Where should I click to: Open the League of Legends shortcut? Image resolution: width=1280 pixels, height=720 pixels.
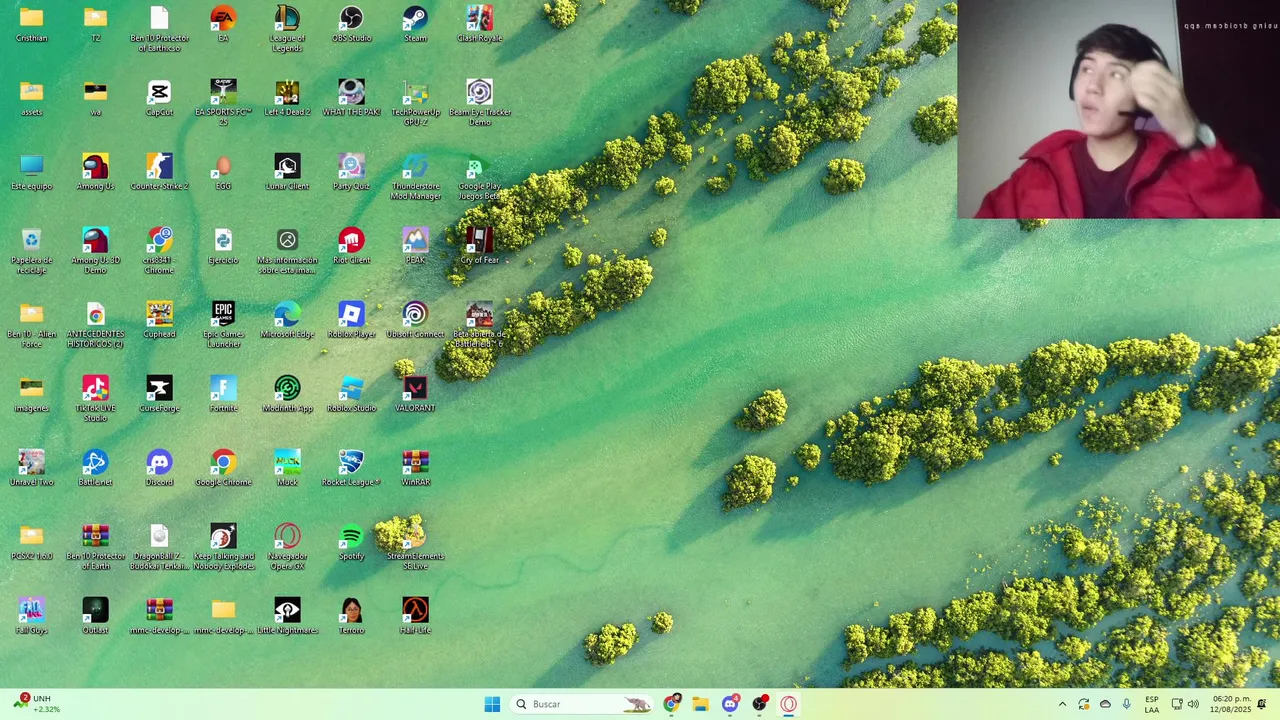coord(287,28)
